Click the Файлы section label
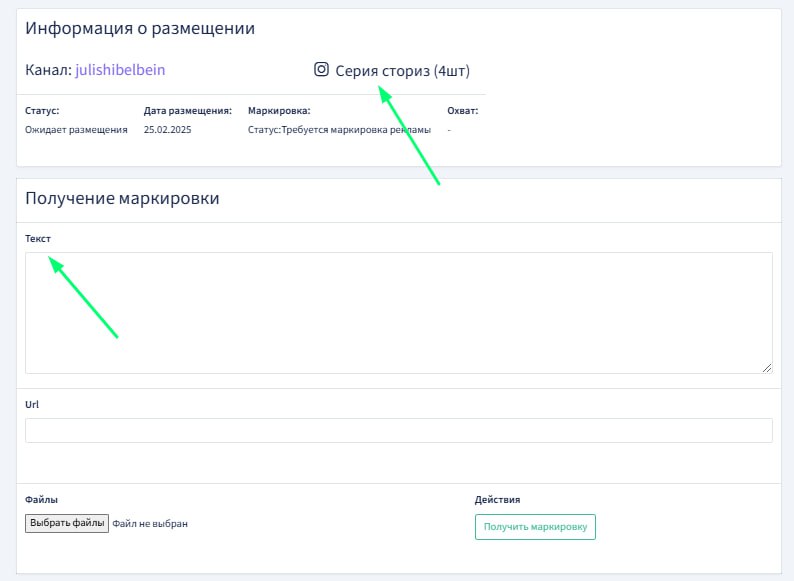Screen dimensions: 794x581 [42, 499]
